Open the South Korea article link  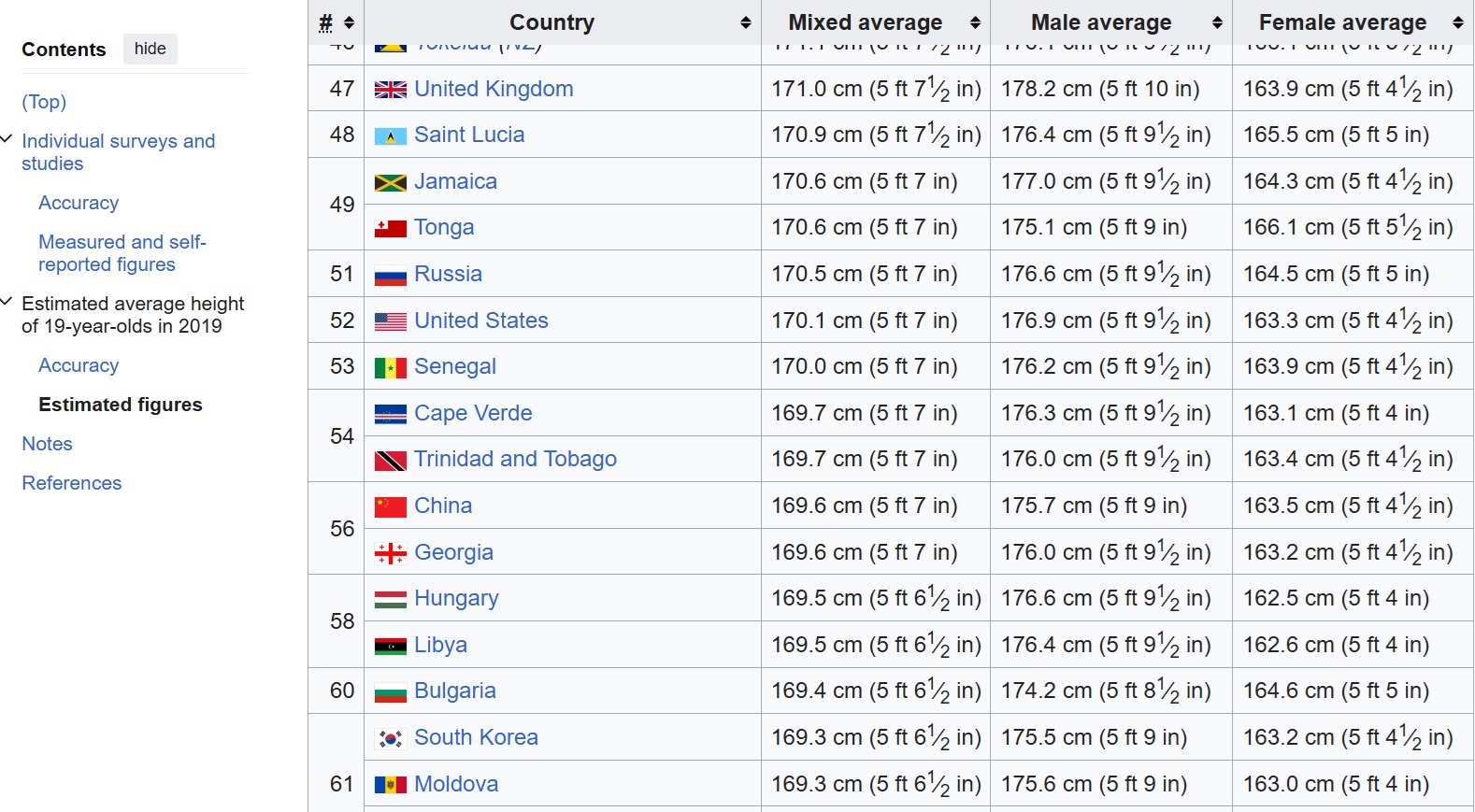476,737
